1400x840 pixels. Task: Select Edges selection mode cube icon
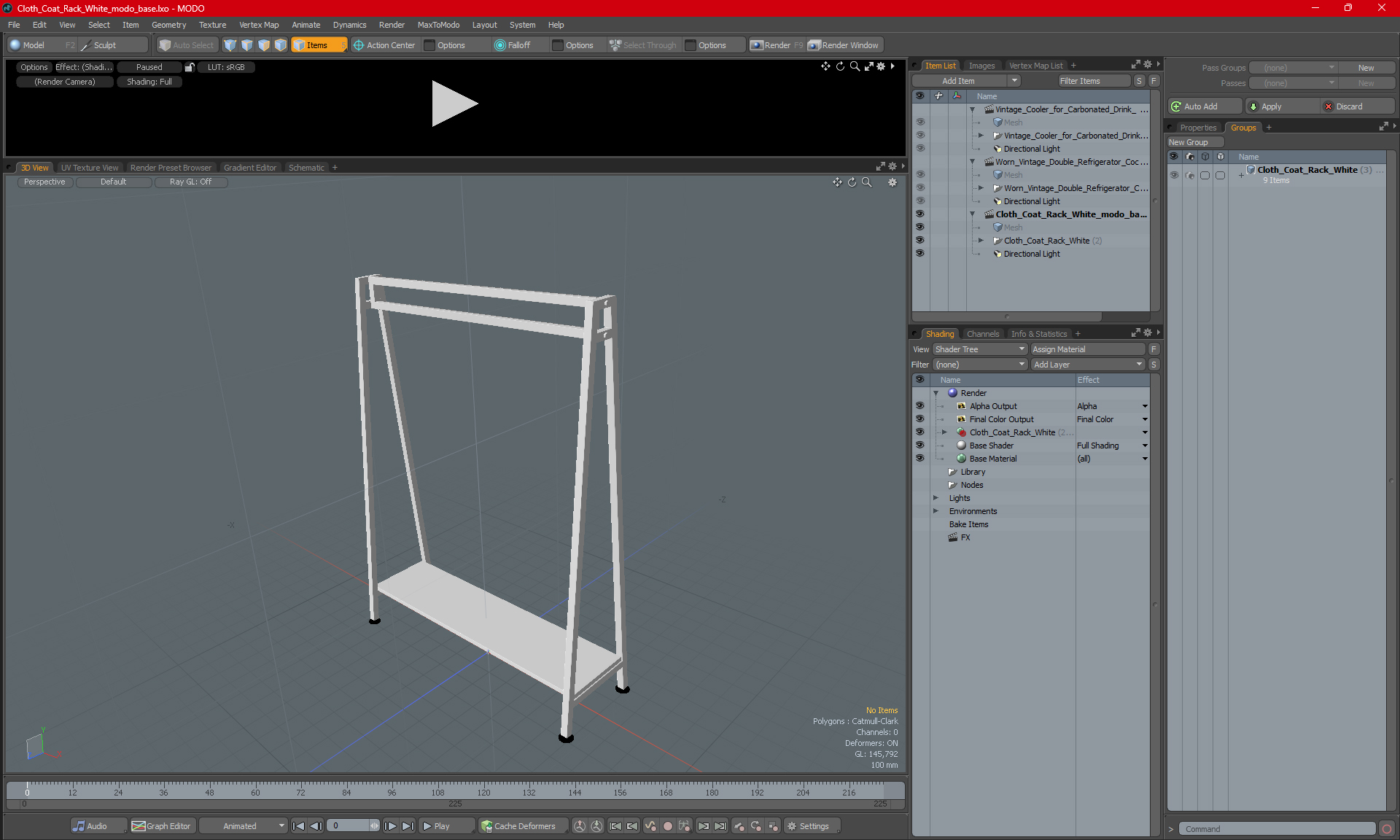247,45
